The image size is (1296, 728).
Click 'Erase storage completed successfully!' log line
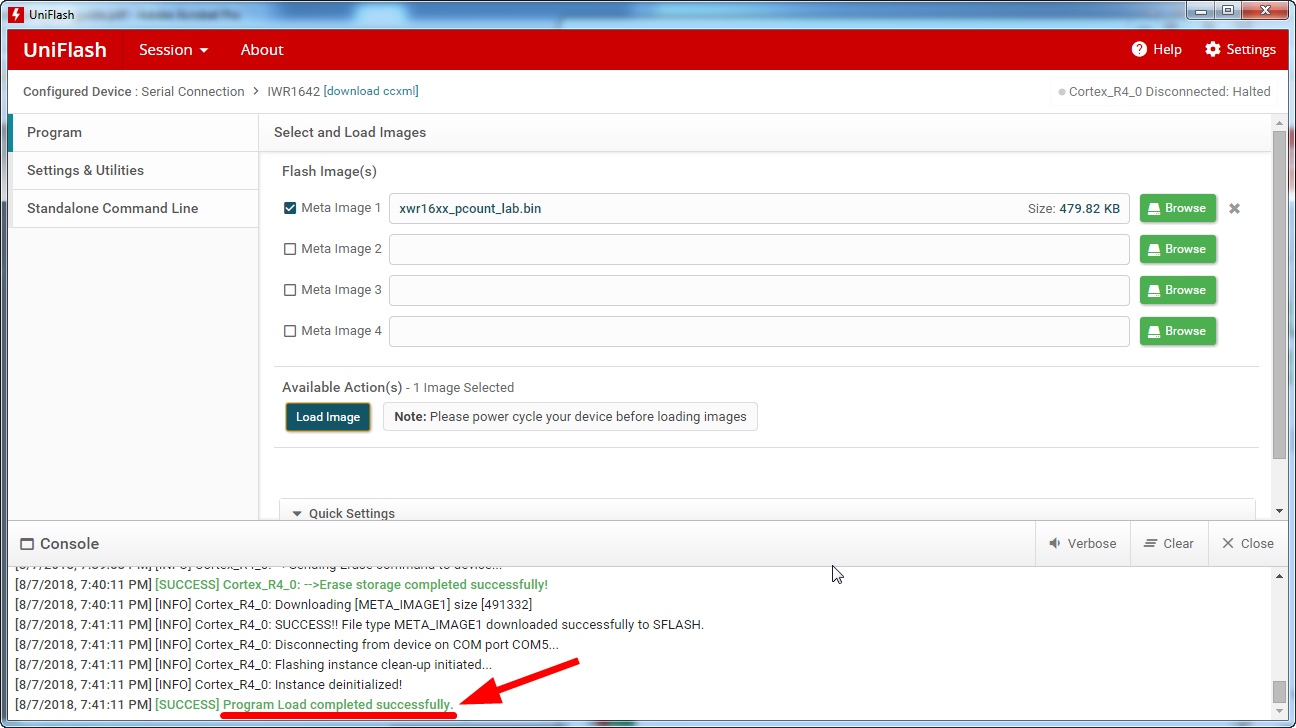(282, 584)
